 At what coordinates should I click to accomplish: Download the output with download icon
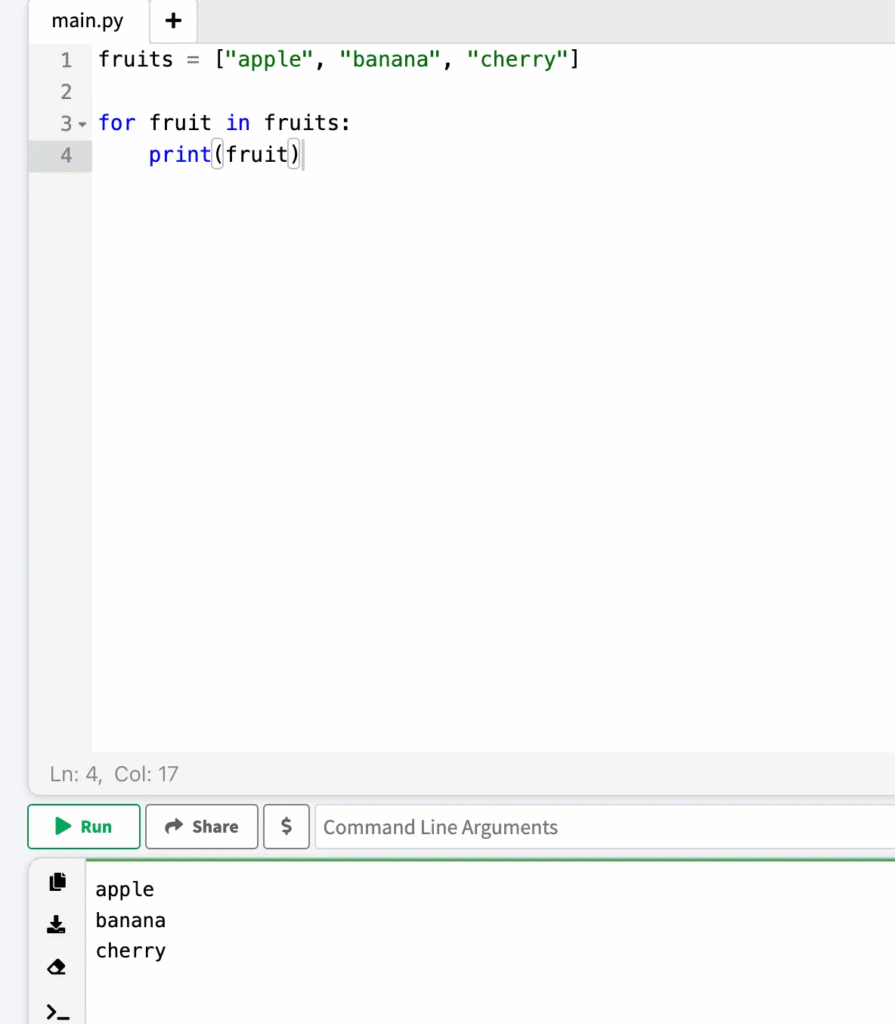tap(57, 924)
